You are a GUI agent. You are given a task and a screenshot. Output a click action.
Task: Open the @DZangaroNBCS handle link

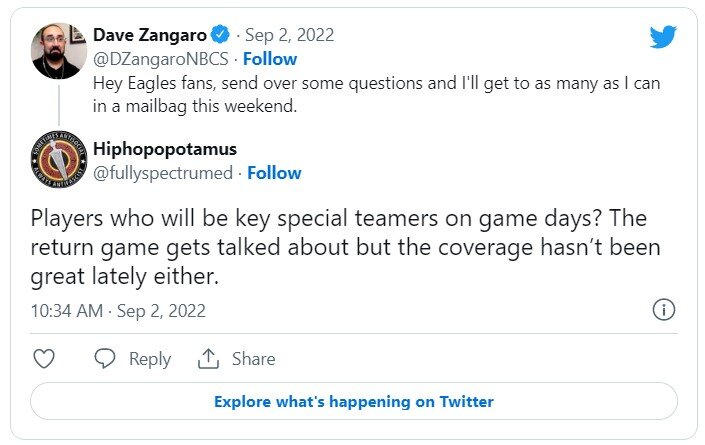pyautogui.click(x=160, y=59)
